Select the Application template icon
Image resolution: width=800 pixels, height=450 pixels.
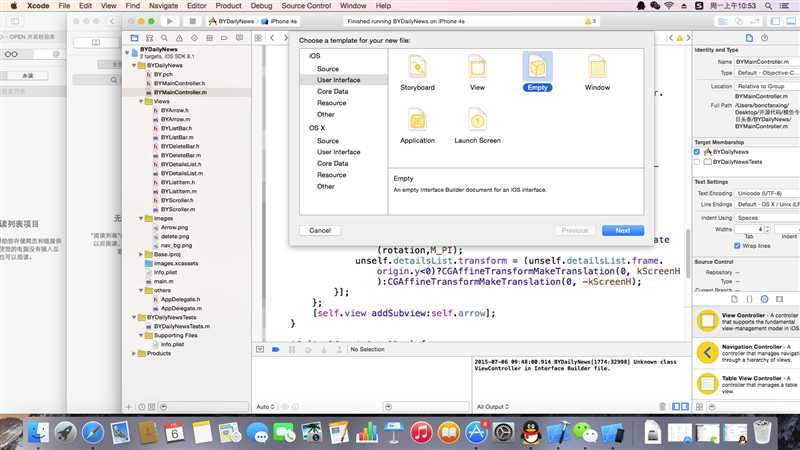[x=417, y=120]
